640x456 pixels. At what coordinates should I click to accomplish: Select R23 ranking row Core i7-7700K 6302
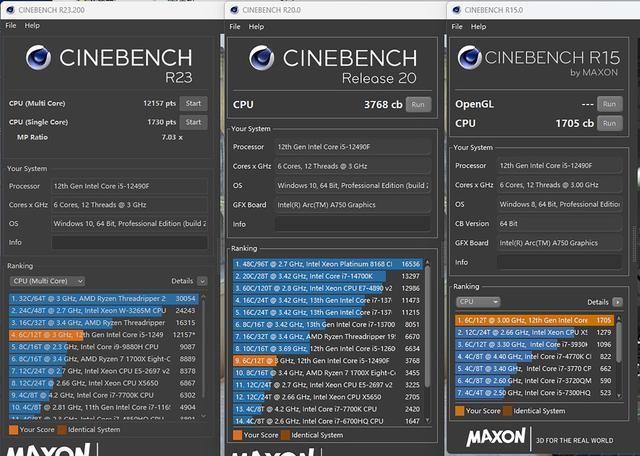tap(104, 395)
